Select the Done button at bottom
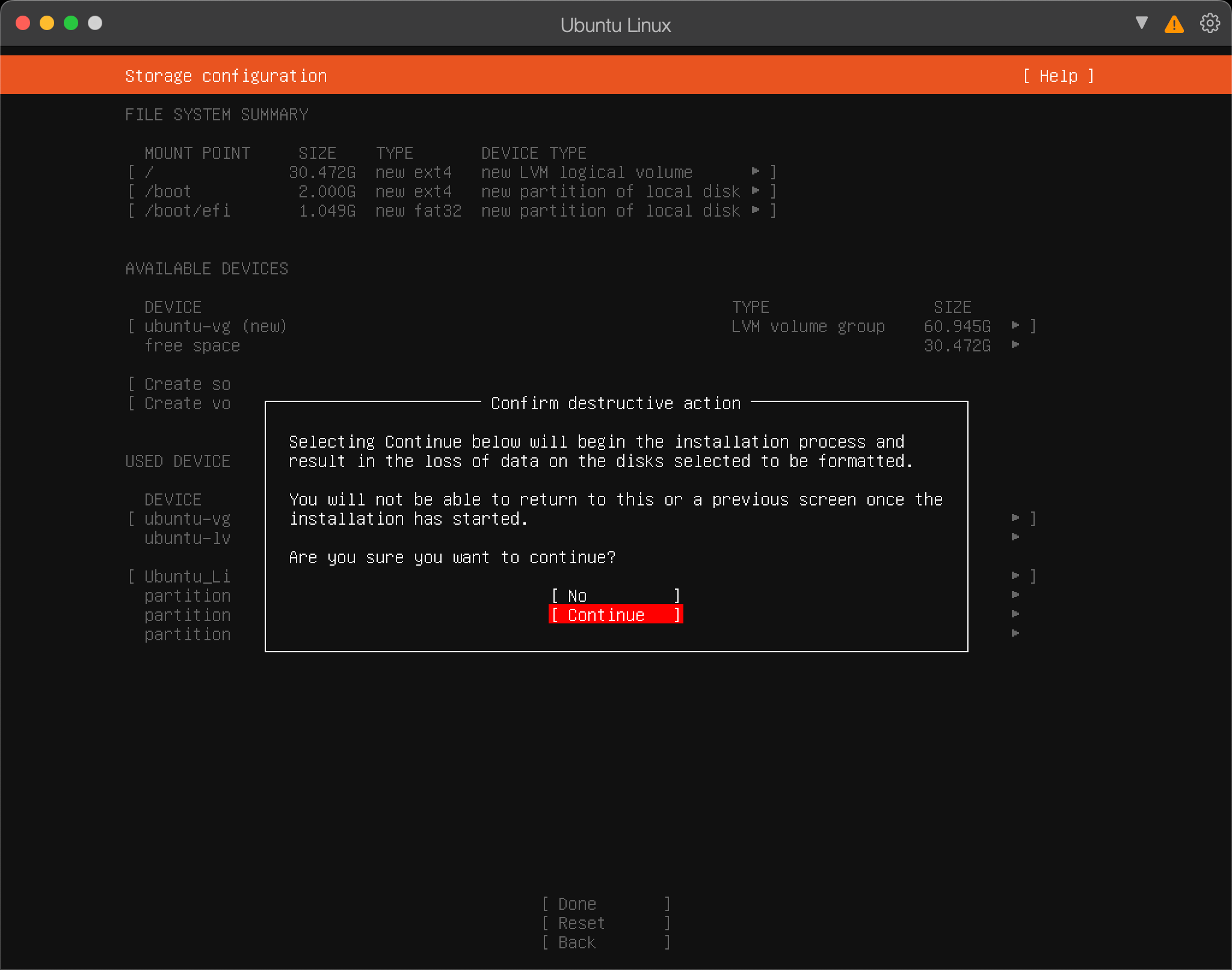Viewport: 1232px width, 970px height. [x=606, y=904]
